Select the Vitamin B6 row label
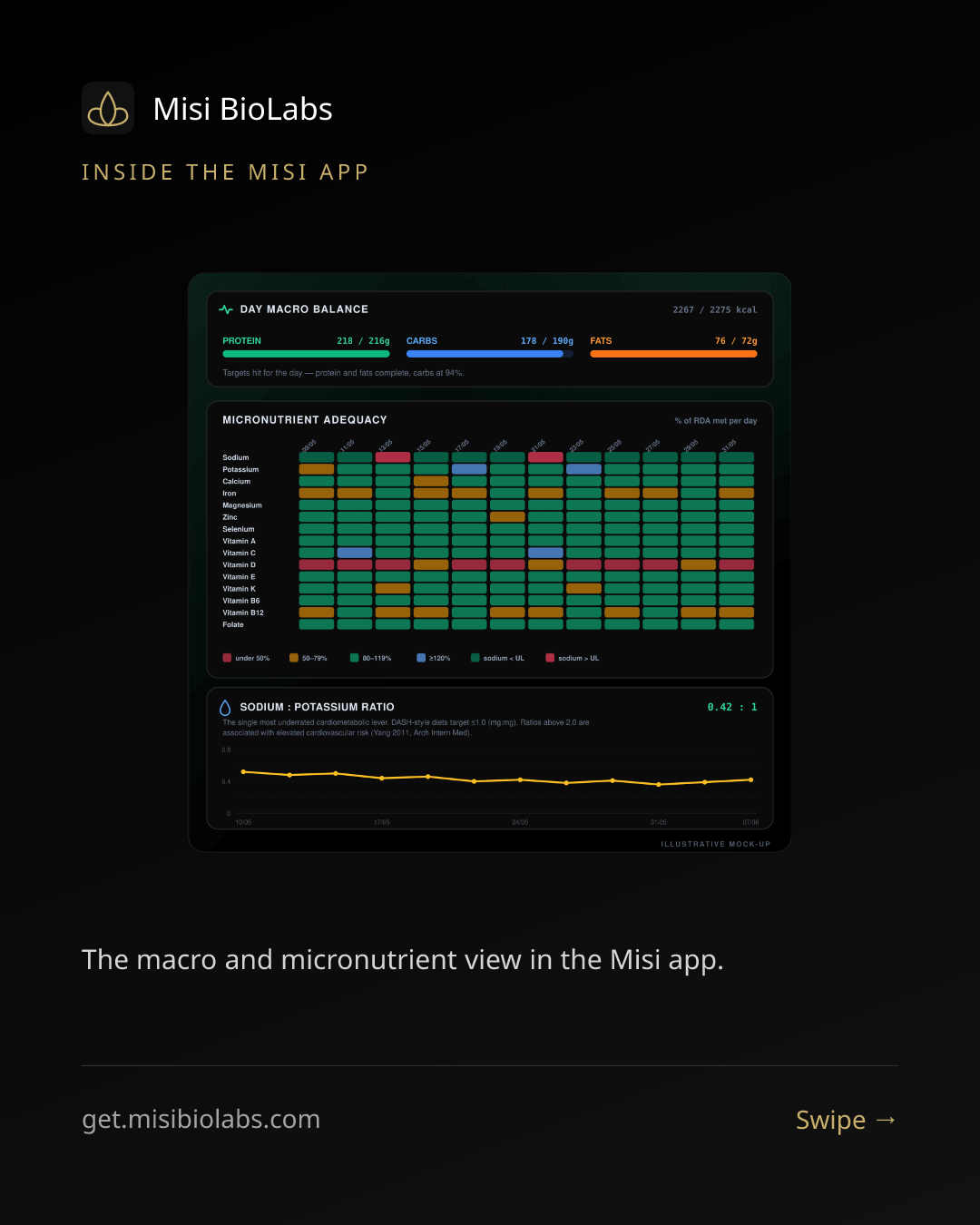Screen dimensions: 980x1225 click(x=241, y=601)
